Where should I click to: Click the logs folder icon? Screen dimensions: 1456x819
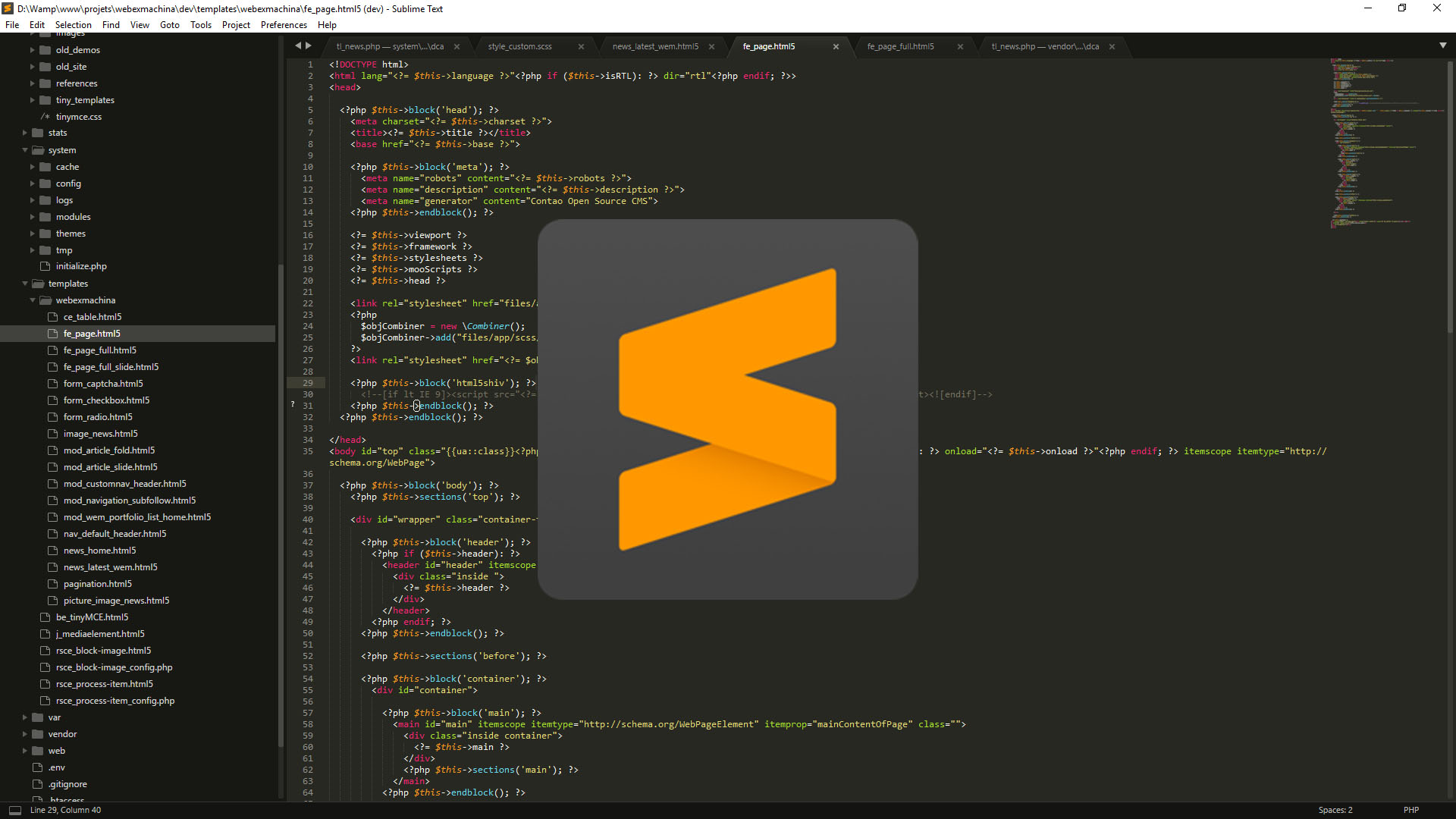[45, 200]
